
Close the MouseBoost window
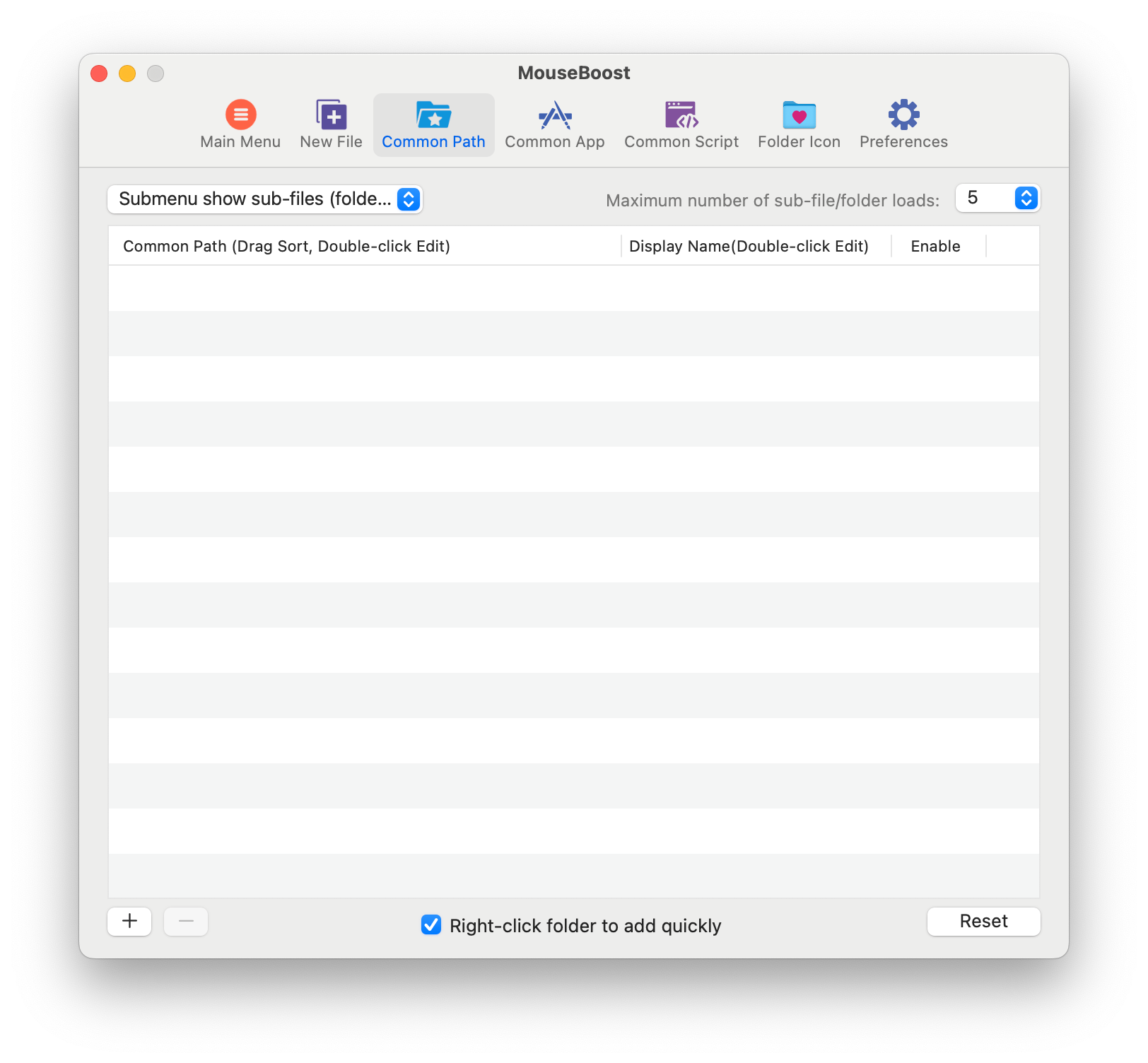pyautogui.click(x=99, y=74)
